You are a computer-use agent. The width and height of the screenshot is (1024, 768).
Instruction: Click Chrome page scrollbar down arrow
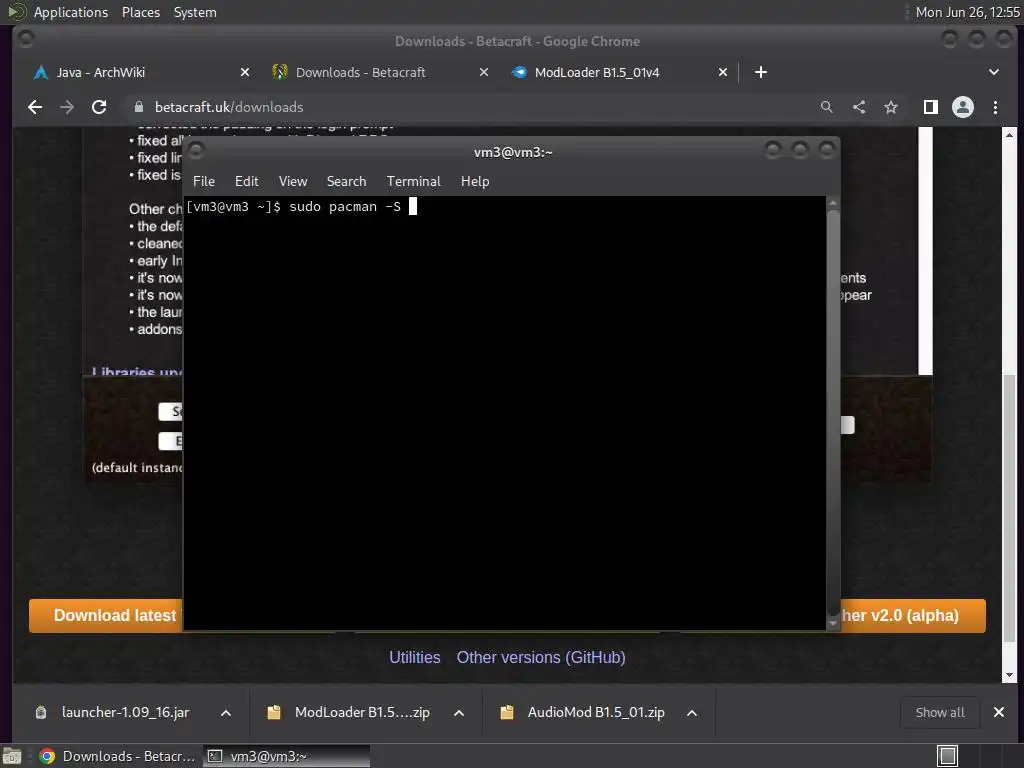(x=1009, y=675)
